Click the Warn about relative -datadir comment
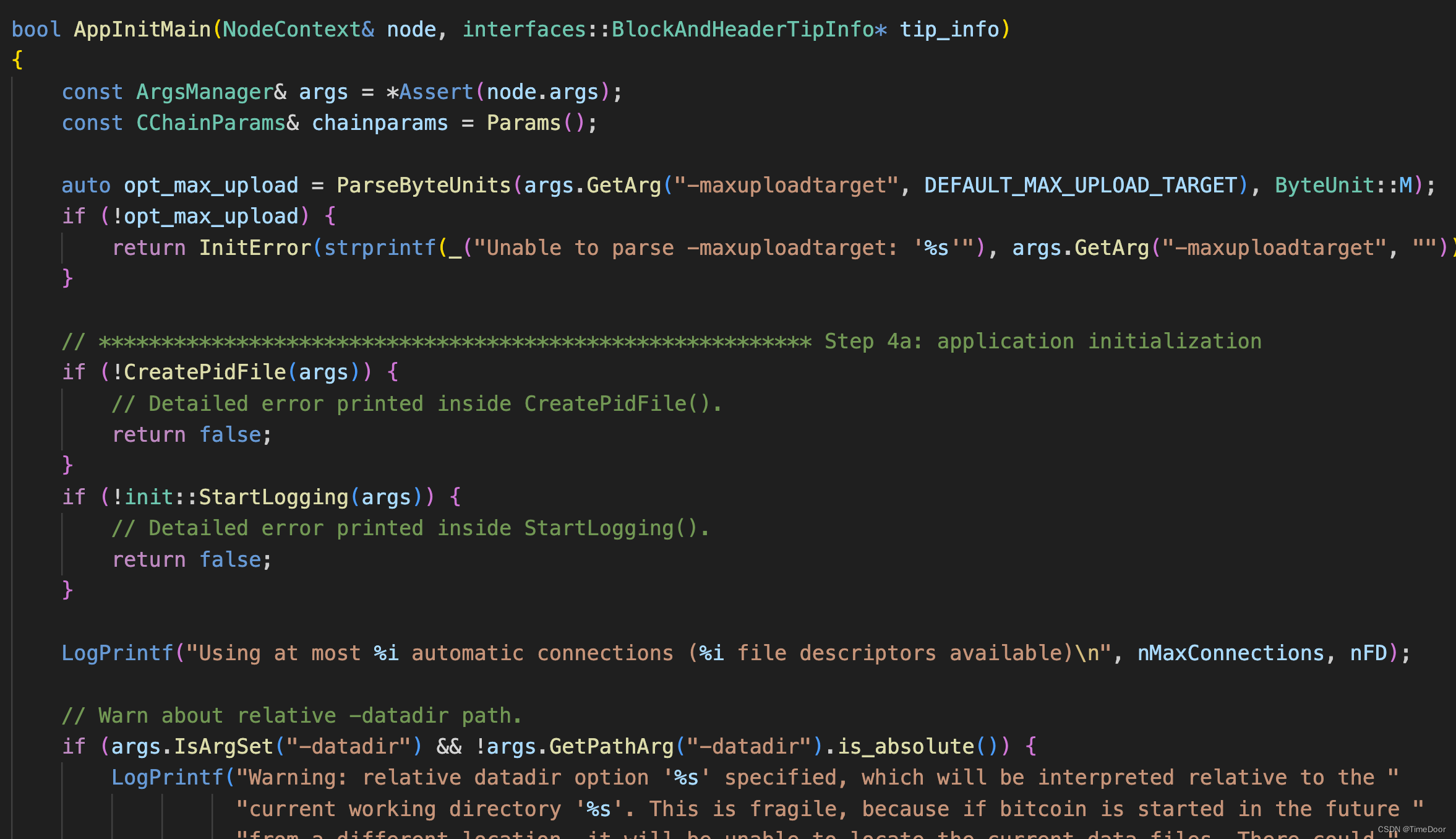The height and width of the screenshot is (839, 1456). pyautogui.click(x=292, y=715)
